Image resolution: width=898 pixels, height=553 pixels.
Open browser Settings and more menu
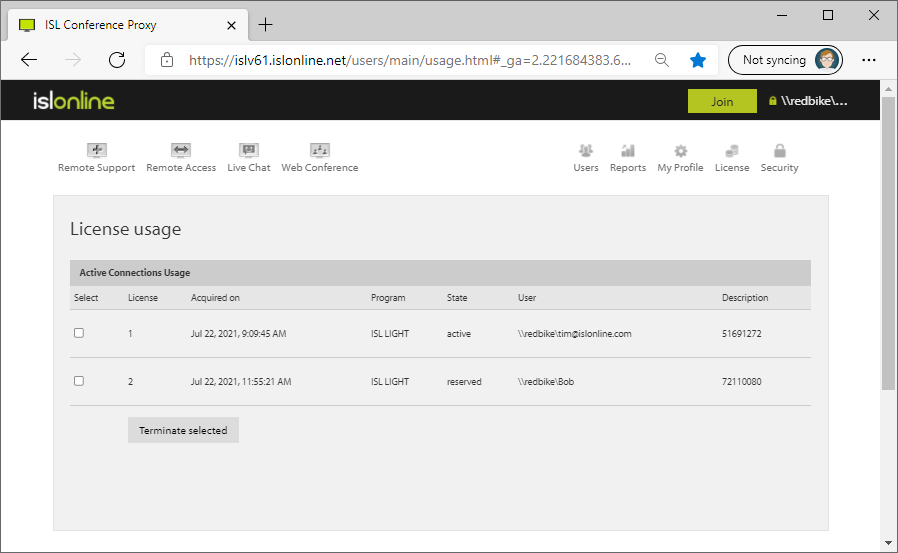(869, 60)
